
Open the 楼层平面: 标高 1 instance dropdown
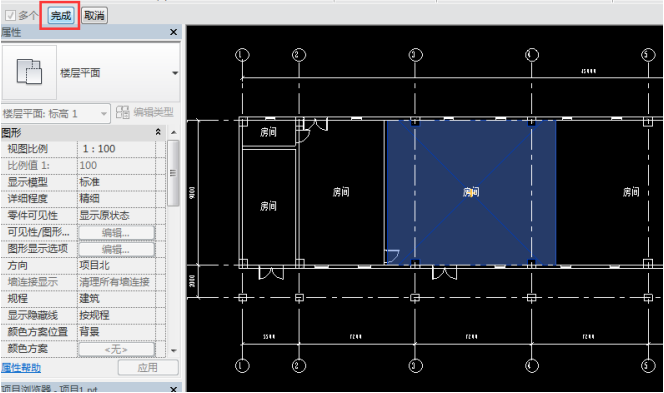point(55,113)
